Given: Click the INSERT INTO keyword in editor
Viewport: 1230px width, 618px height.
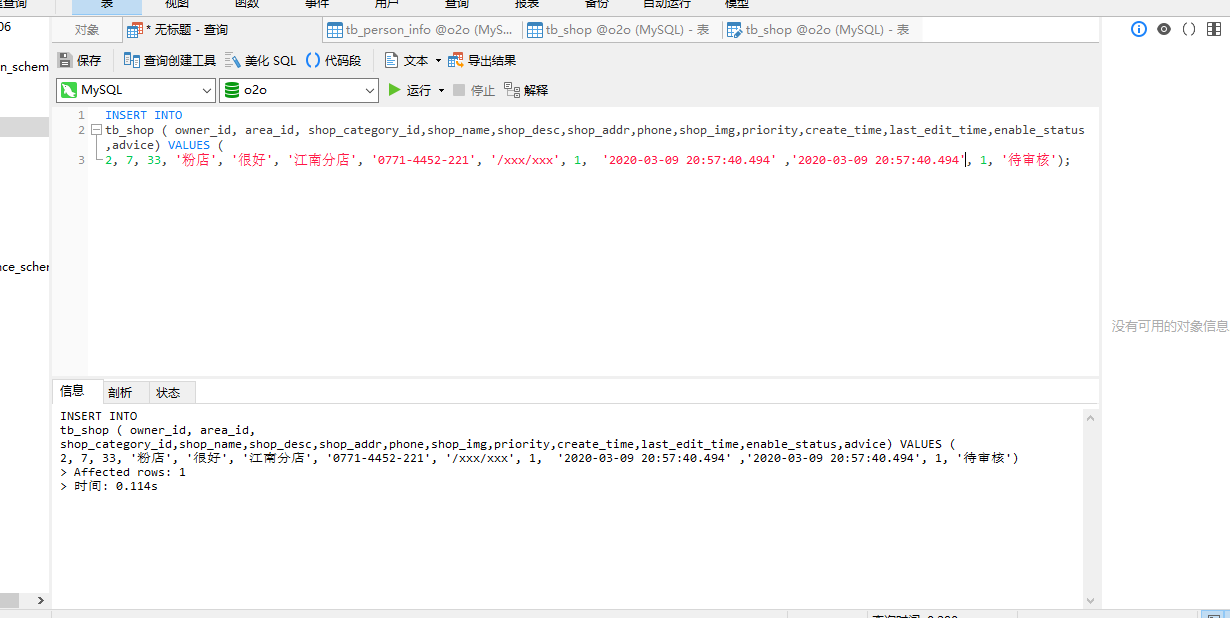Looking at the screenshot, I should coord(144,115).
